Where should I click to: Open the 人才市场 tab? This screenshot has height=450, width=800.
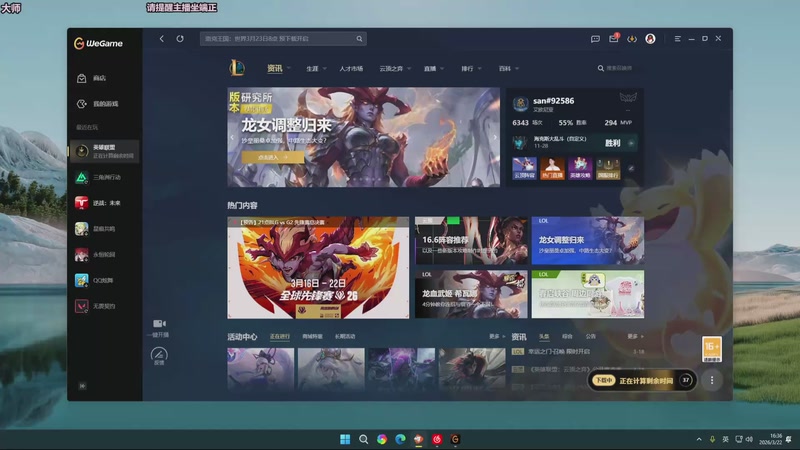tap(351, 68)
